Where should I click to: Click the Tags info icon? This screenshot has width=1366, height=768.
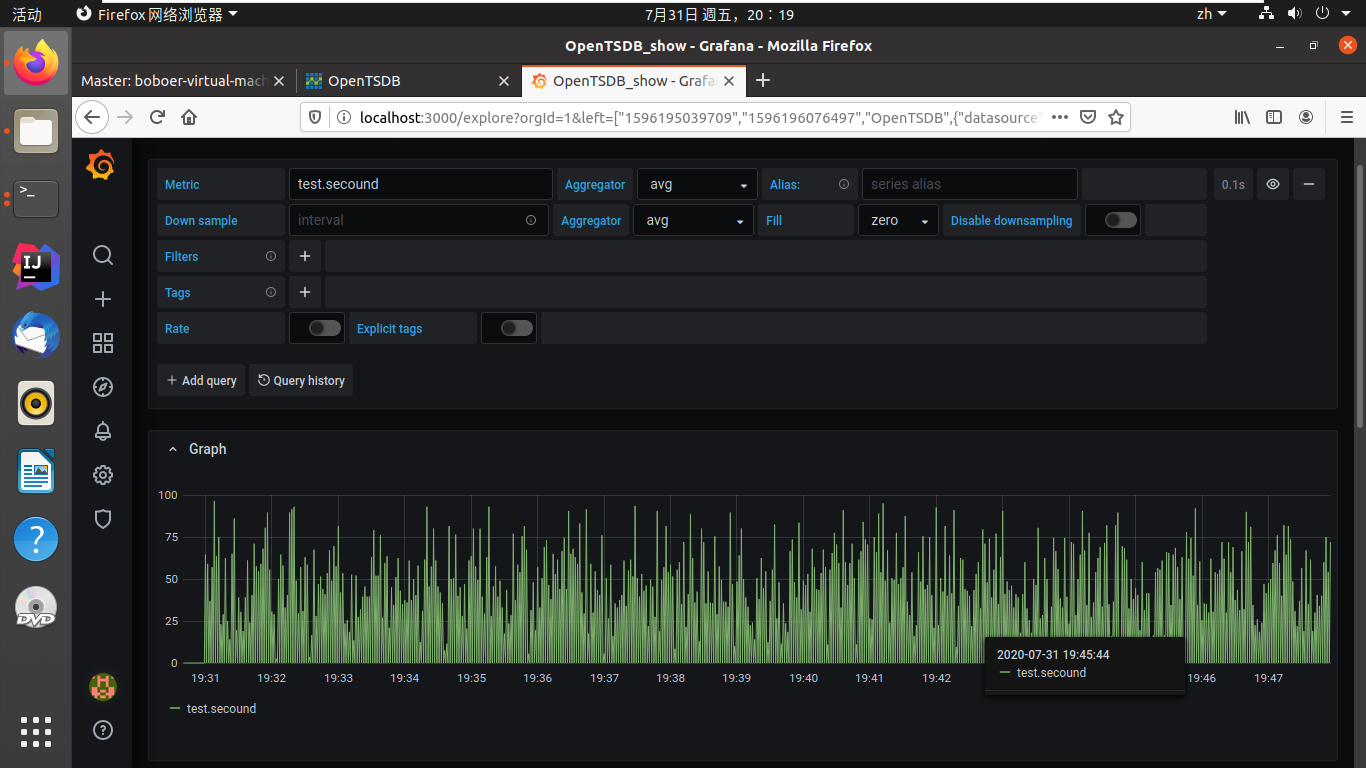271,292
